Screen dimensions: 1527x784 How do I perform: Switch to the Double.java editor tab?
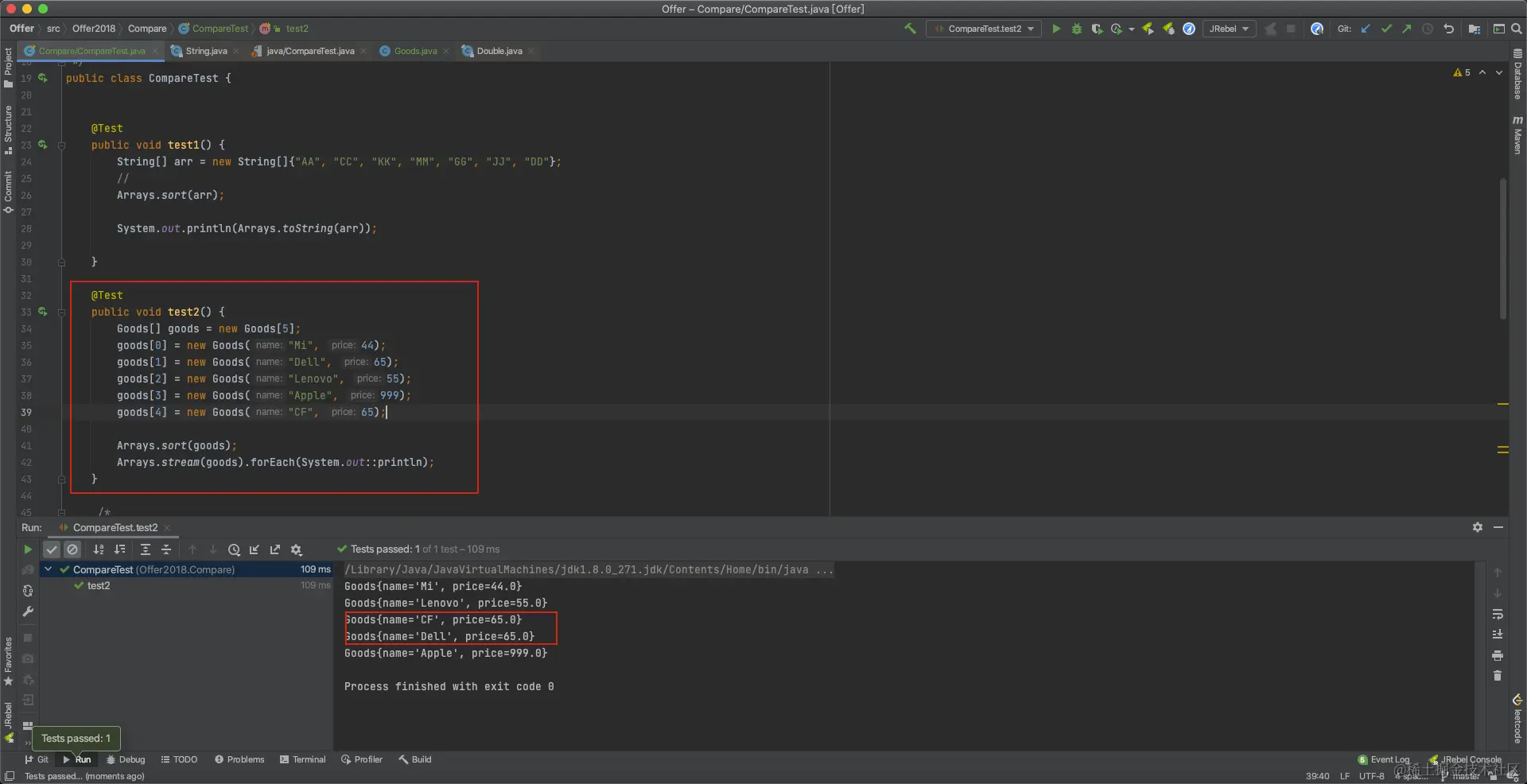(x=499, y=51)
